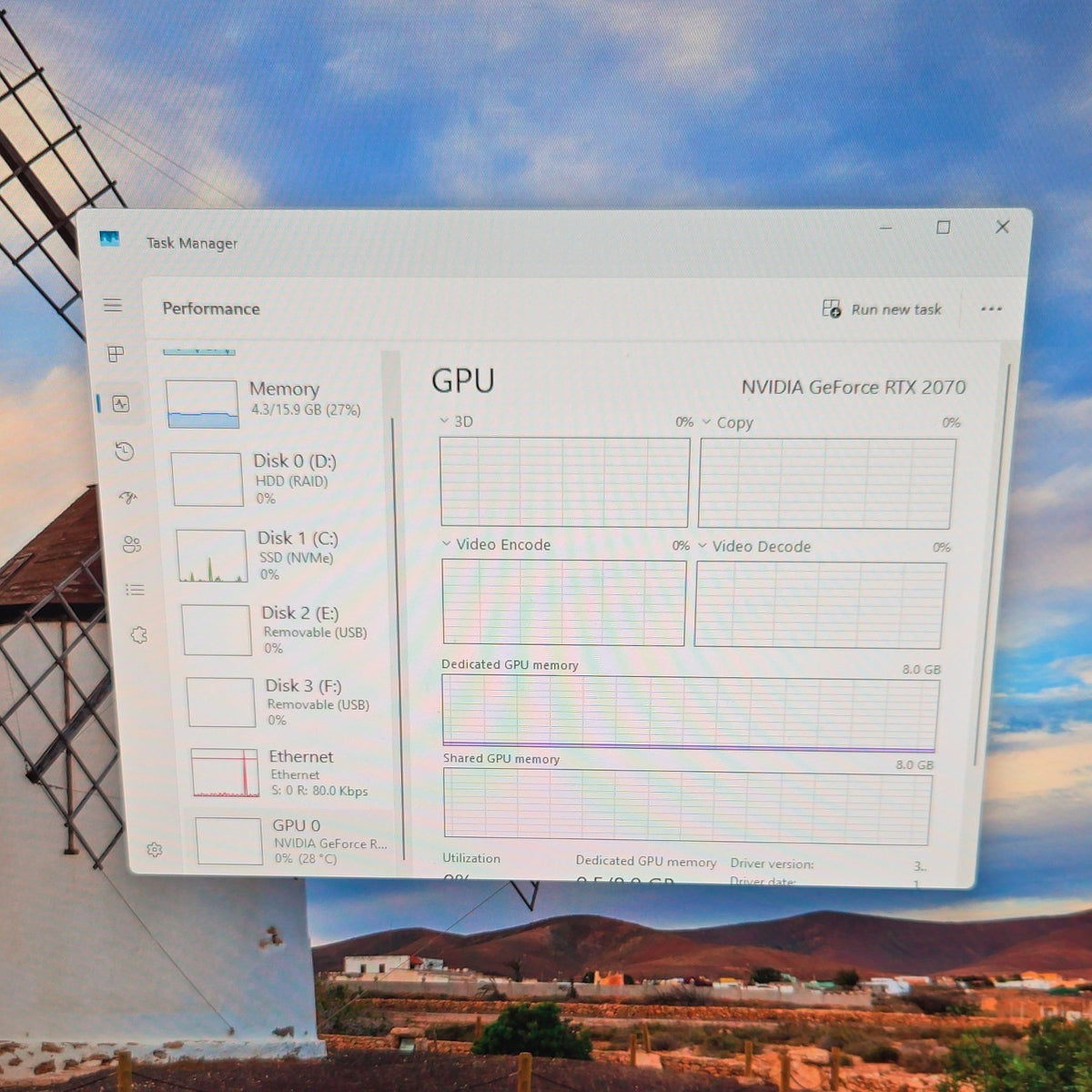
Task: Click the Shared GPU memory graph
Action: tap(687, 807)
